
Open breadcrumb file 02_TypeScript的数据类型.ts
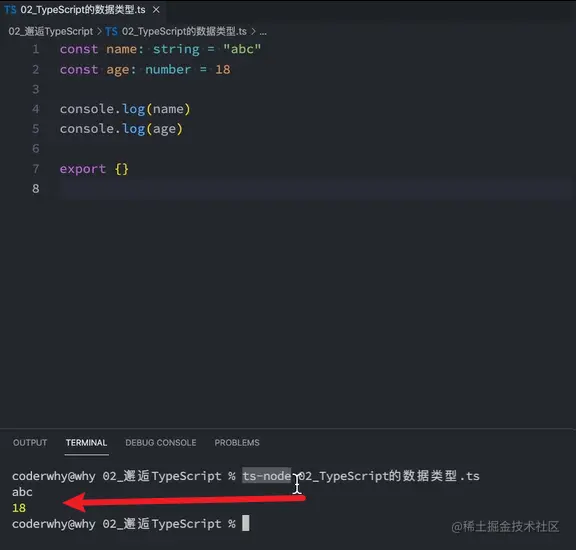tap(184, 31)
